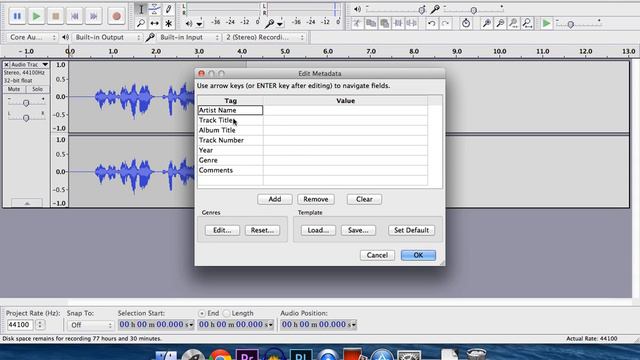Select the Draw pencil tool
The image size is (640, 360).
click(x=168, y=9)
